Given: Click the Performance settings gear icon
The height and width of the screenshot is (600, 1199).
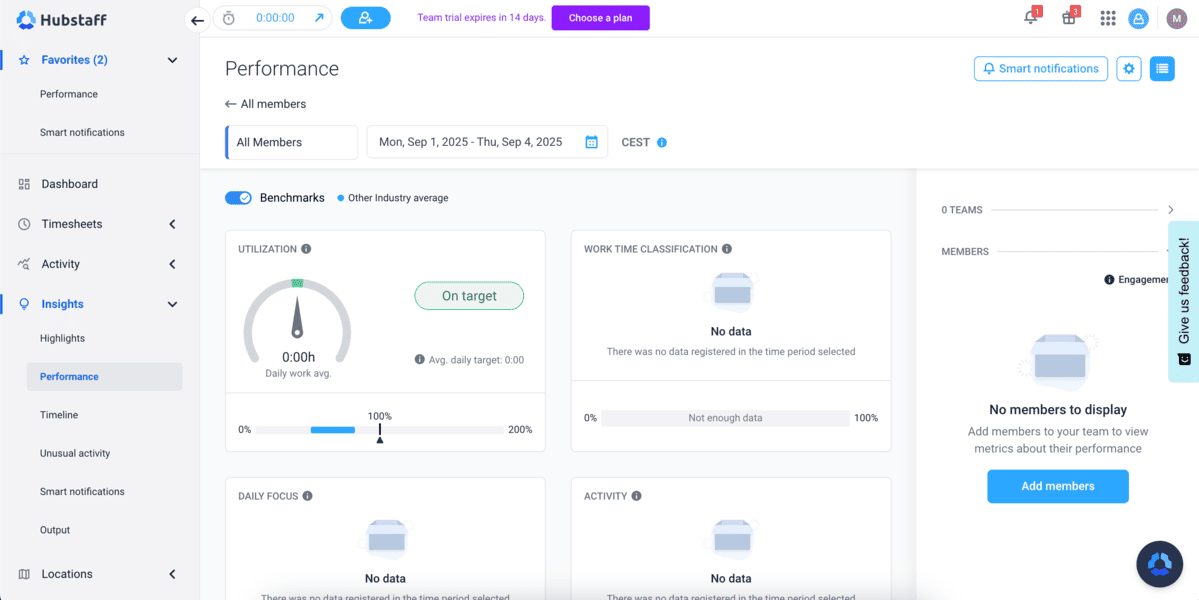Looking at the screenshot, I should (x=1129, y=69).
